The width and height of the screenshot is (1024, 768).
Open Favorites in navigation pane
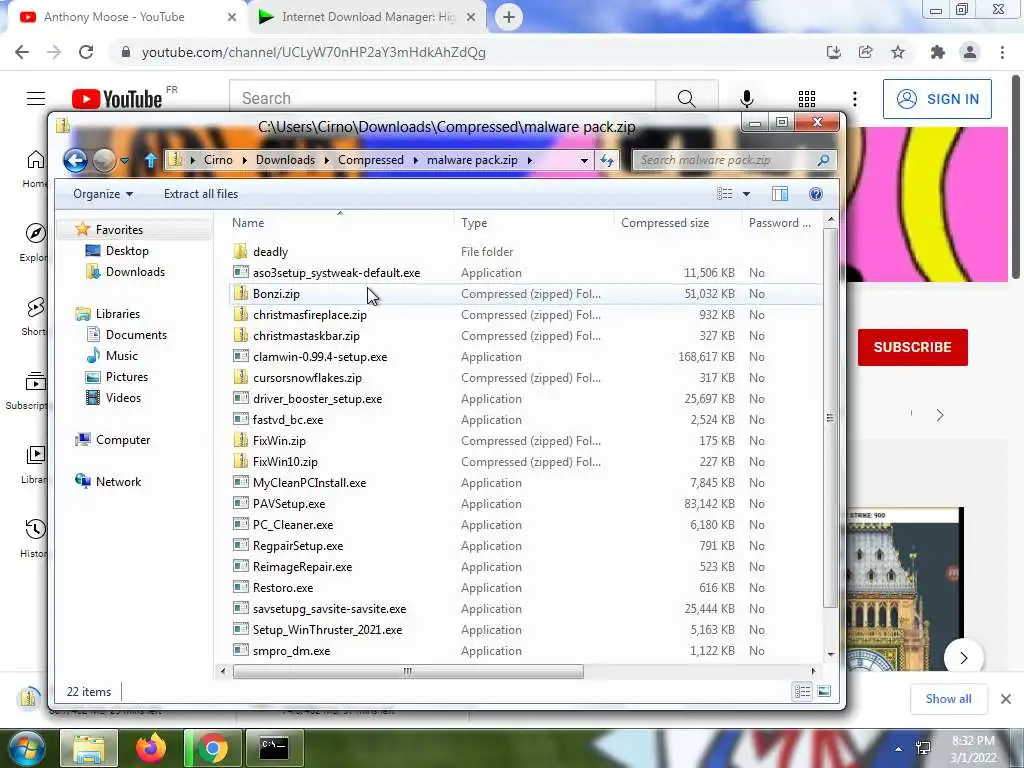(119, 229)
